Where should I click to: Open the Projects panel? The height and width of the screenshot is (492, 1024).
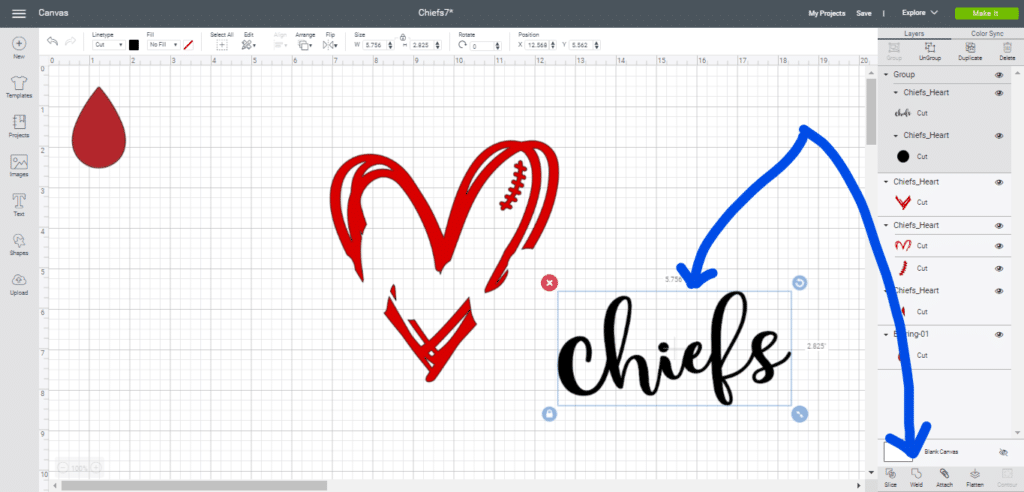click(x=19, y=126)
